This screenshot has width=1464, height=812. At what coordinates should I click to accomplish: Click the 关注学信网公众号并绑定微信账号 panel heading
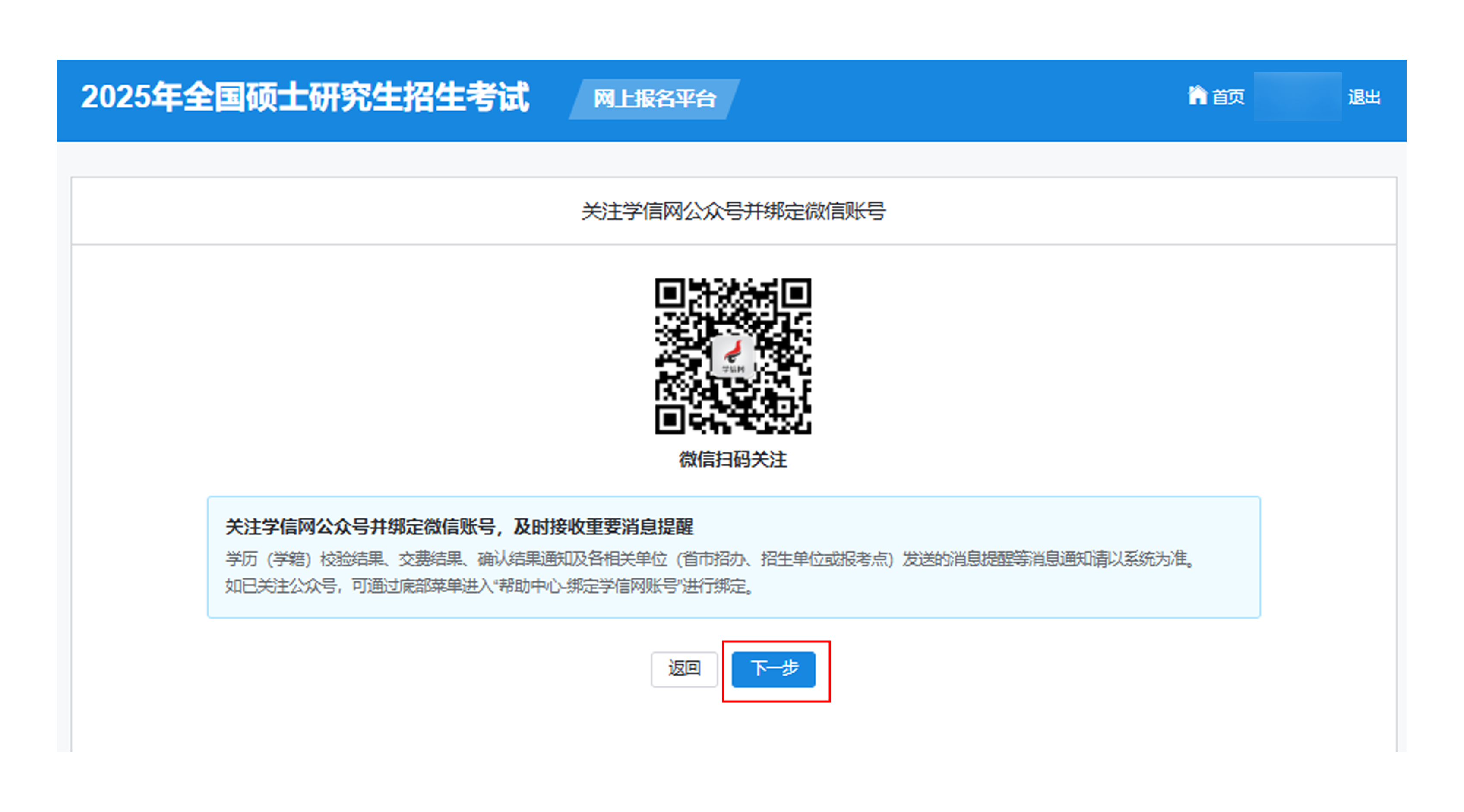click(733, 212)
